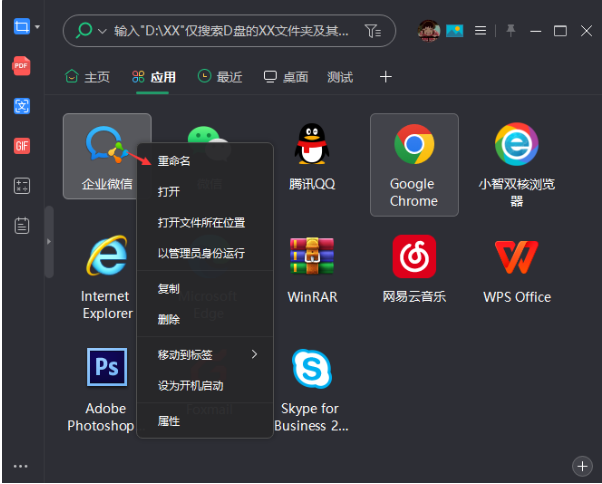This screenshot has height=484, width=602.
Task: Click the user avatar picture
Action: (x=429, y=30)
